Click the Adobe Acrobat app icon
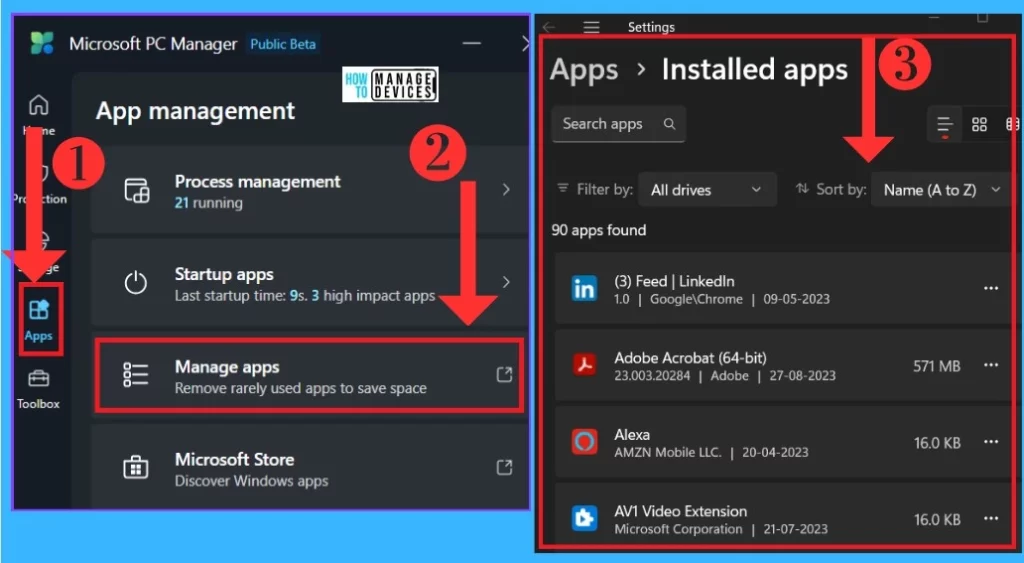This screenshot has width=1024, height=563. pyautogui.click(x=584, y=365)
